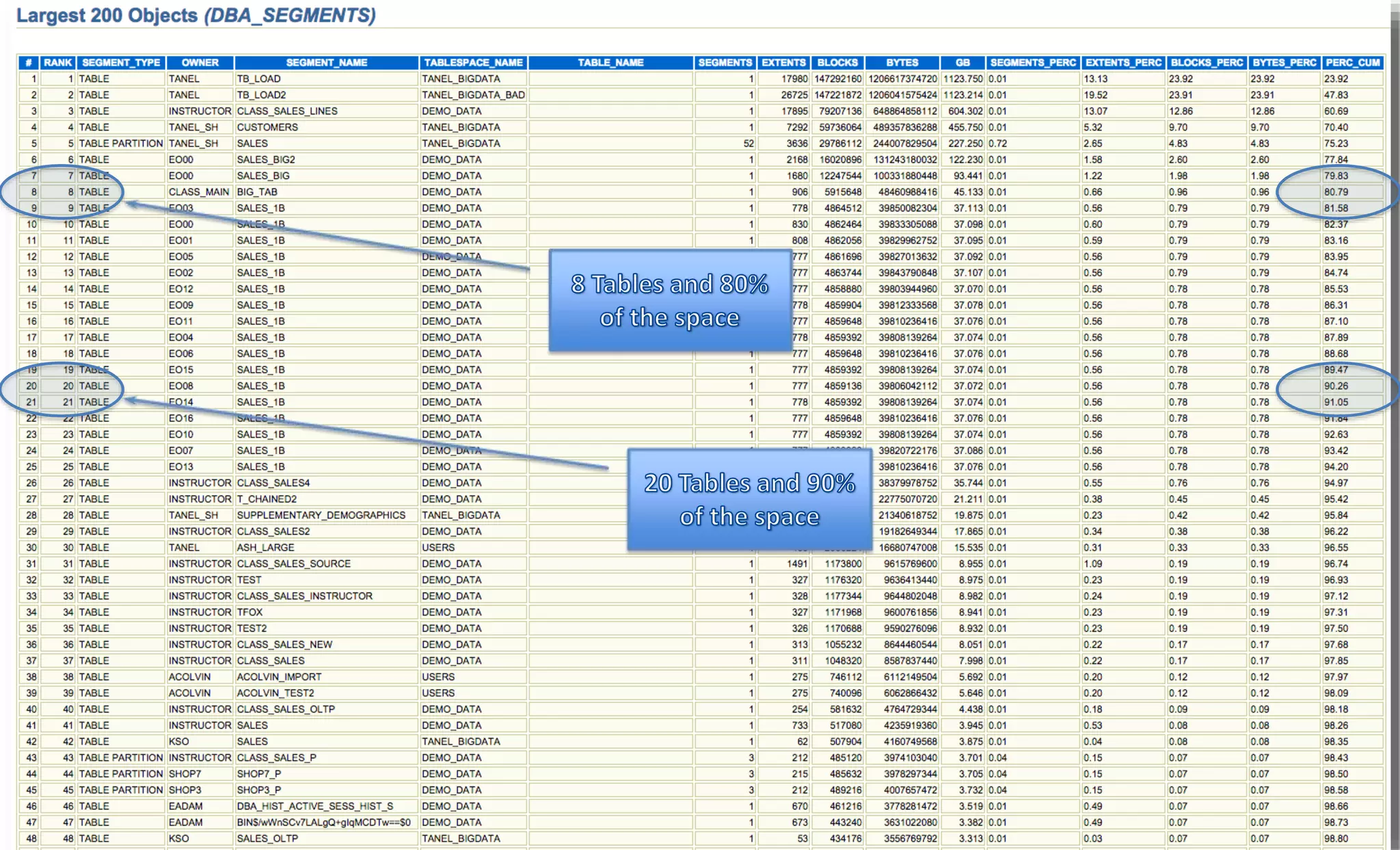Viewport: 1400px width, 850px height.
Task: Select the CLASS_SALES_LINES segment cell
Action: (x=287, y=111)
